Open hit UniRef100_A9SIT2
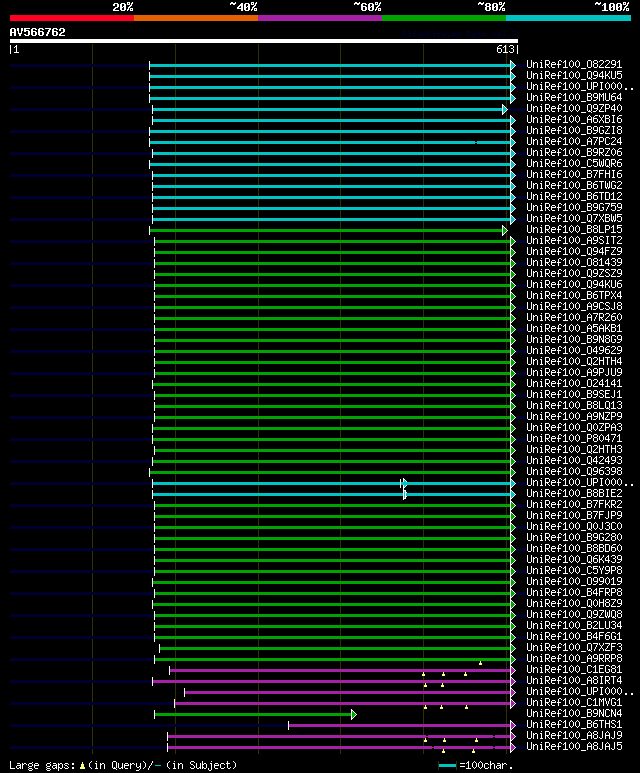This screenshot has width=640, height=773. pyautogui.click(x=574, y=241)
